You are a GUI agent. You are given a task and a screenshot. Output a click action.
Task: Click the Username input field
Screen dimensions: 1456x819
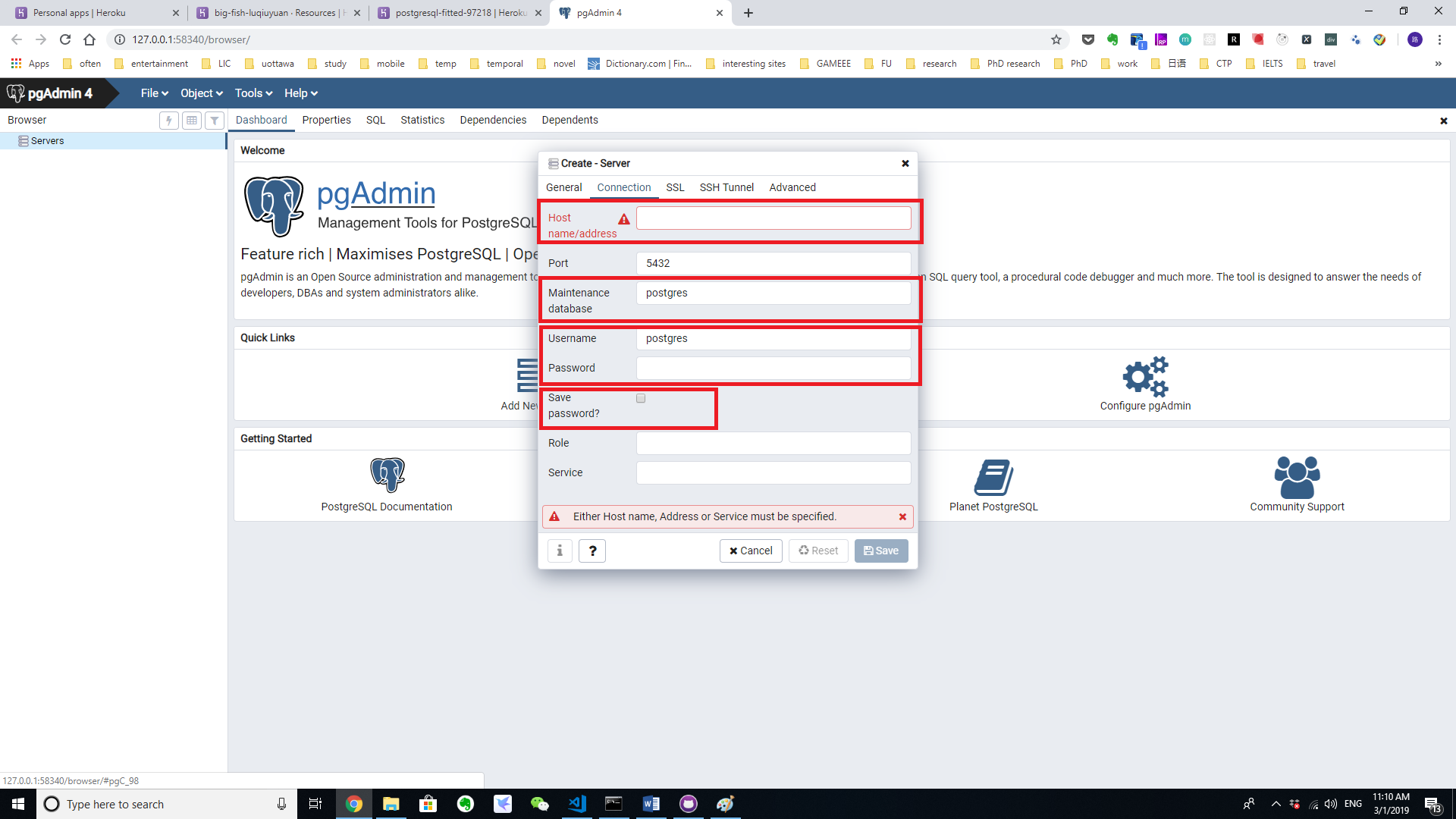pos(773,338)
